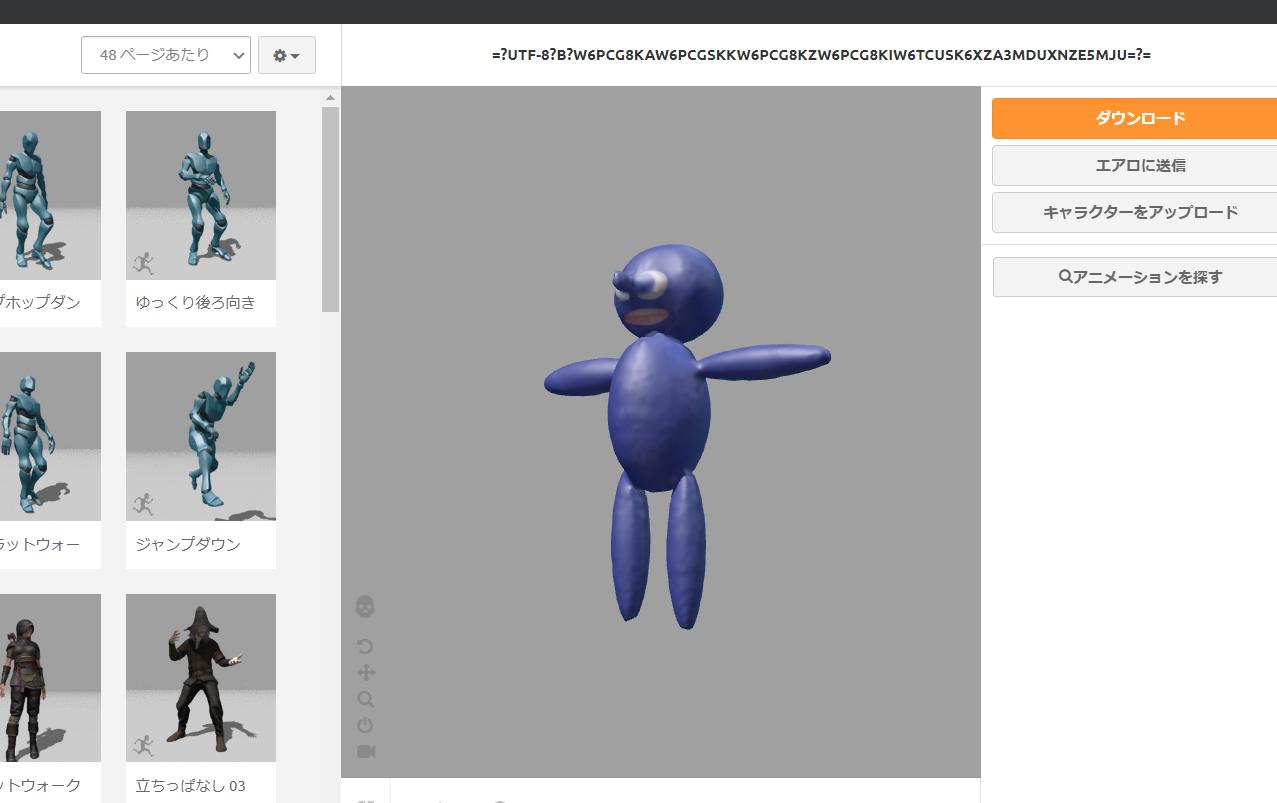The image size is (1277, 803).
Task: Select the ジャンプダウン animation thumbnail
Action: 201,436
